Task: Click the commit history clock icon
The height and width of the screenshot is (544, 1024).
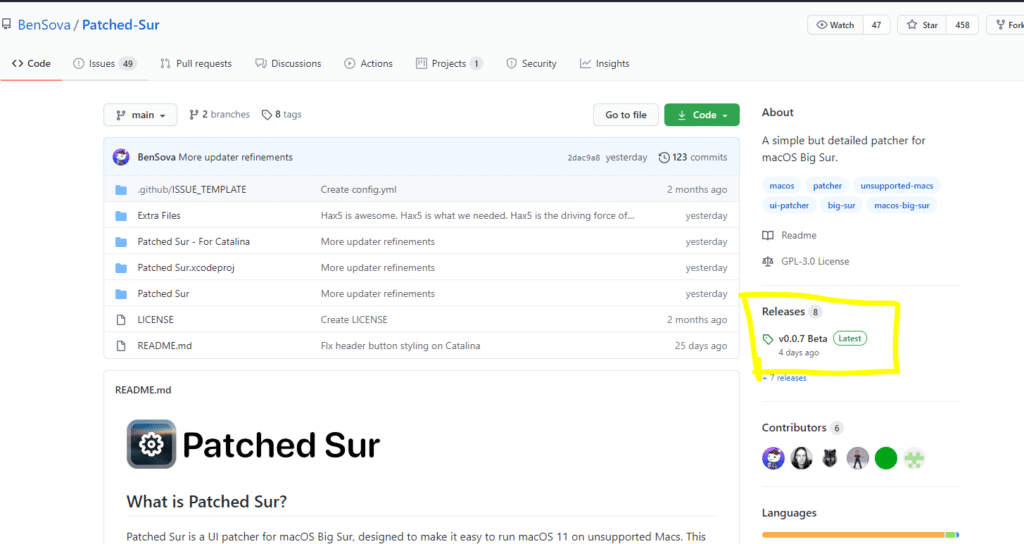Action: (665, 158)
